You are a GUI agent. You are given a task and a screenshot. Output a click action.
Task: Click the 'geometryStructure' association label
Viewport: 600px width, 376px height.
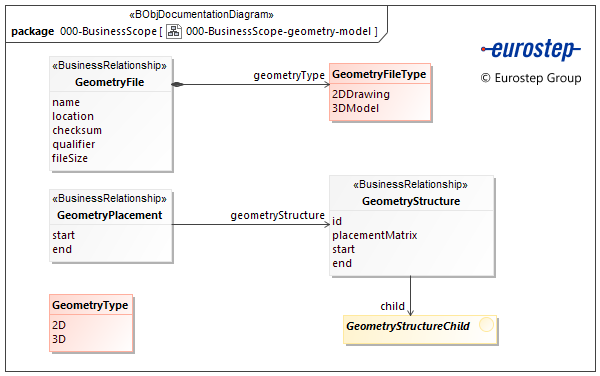point(277,216)
